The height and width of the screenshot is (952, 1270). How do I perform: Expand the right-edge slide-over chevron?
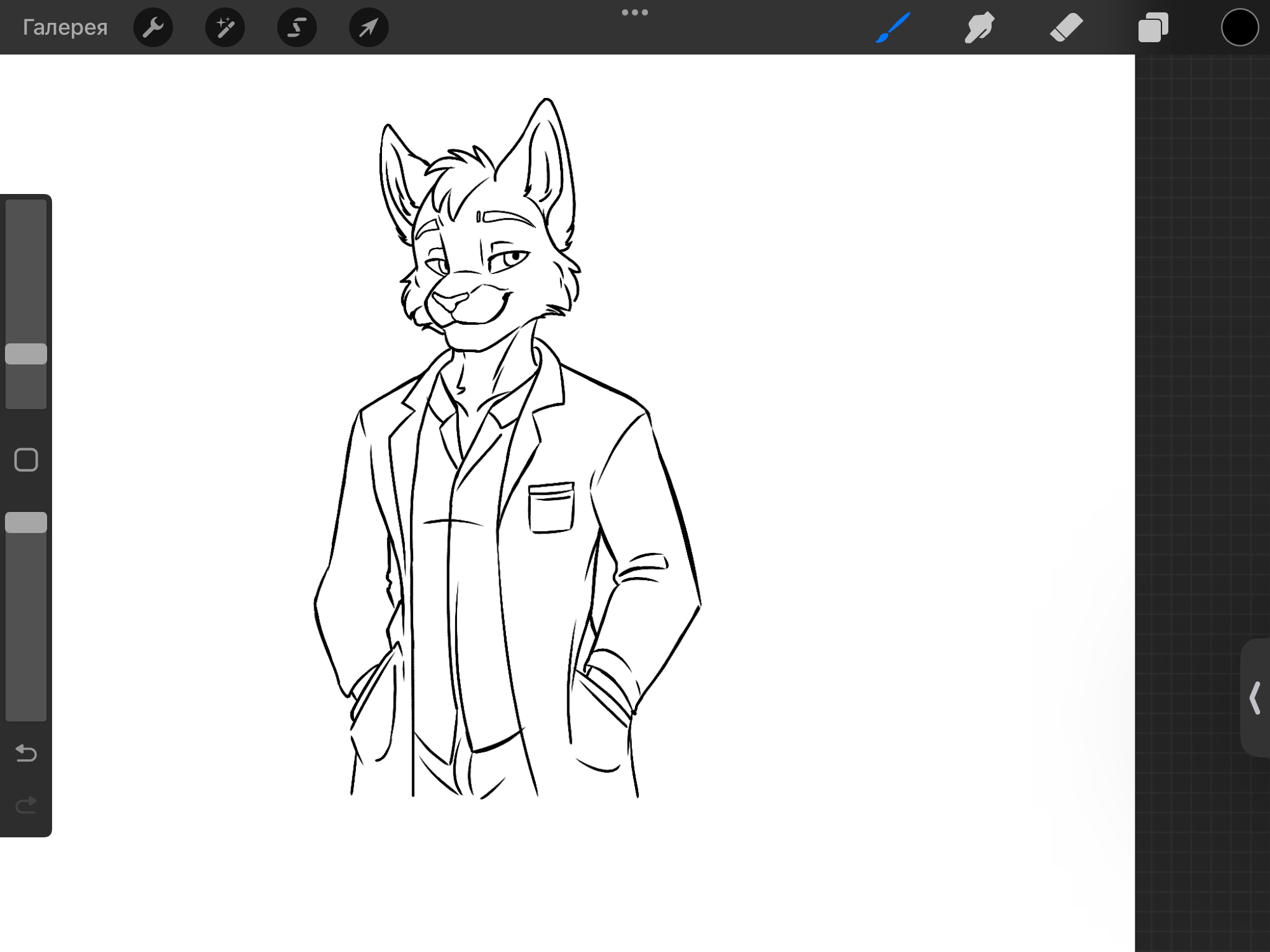(1254, 698)
